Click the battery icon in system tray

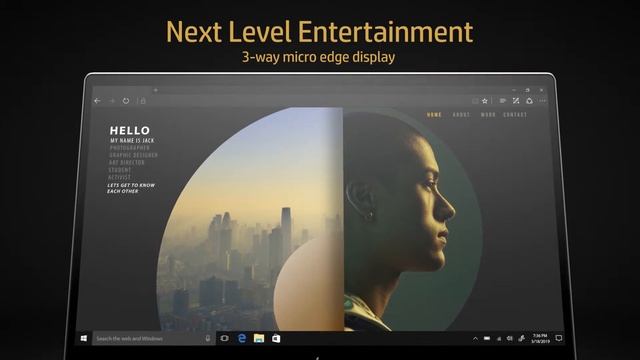point(487,338)
